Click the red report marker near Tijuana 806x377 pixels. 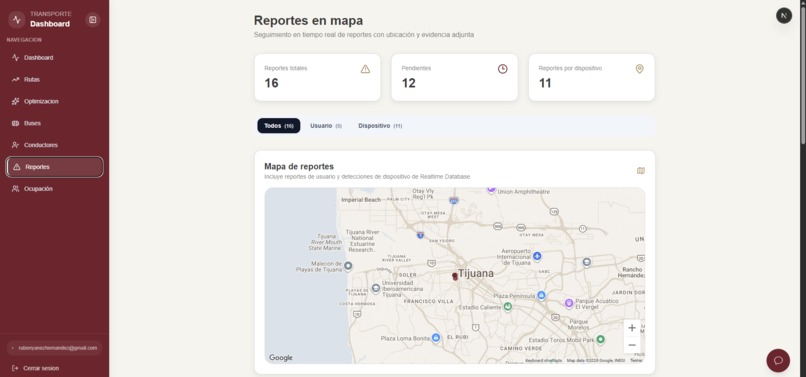point(455,277)
